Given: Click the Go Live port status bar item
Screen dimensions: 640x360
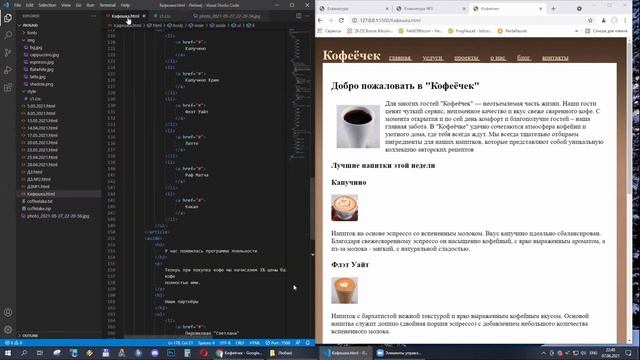Looking at the screenshot, I should pos(278,343).
